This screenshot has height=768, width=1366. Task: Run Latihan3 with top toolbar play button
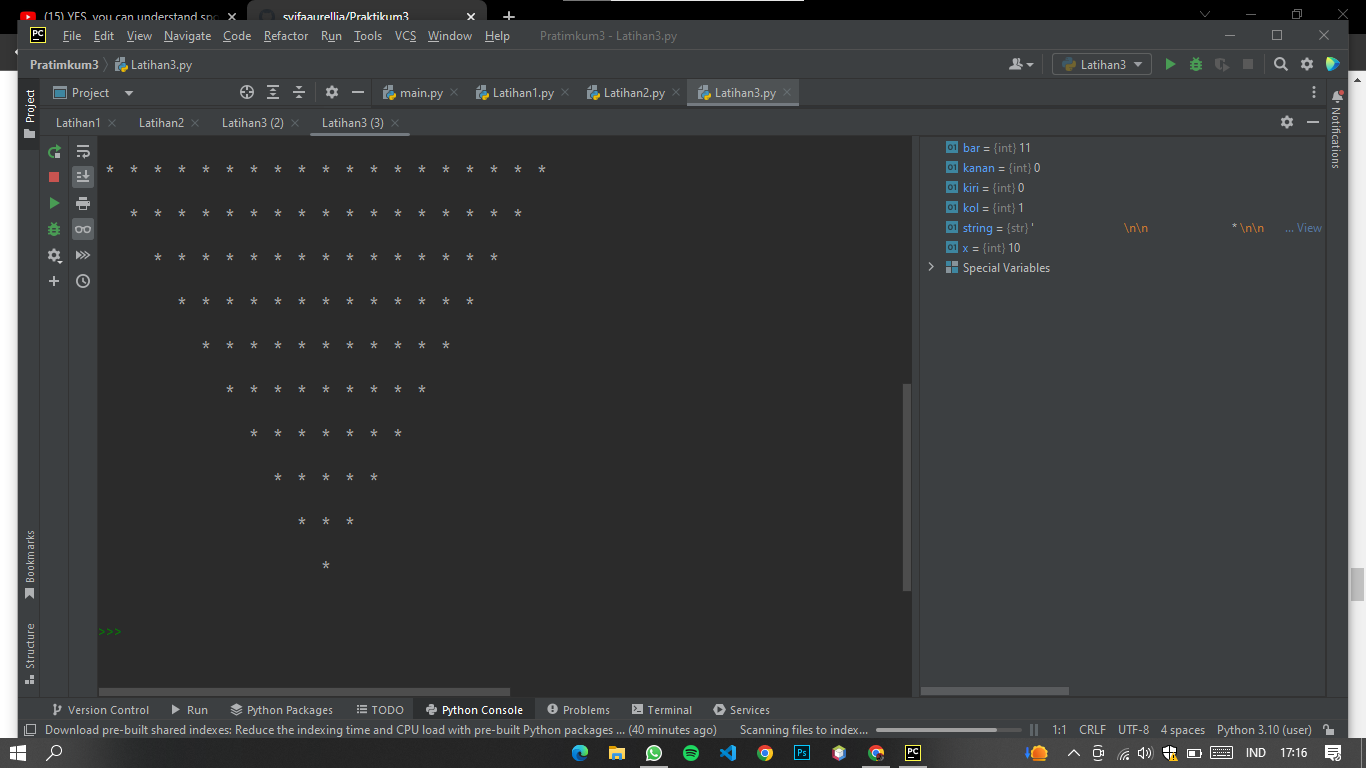1170,64
